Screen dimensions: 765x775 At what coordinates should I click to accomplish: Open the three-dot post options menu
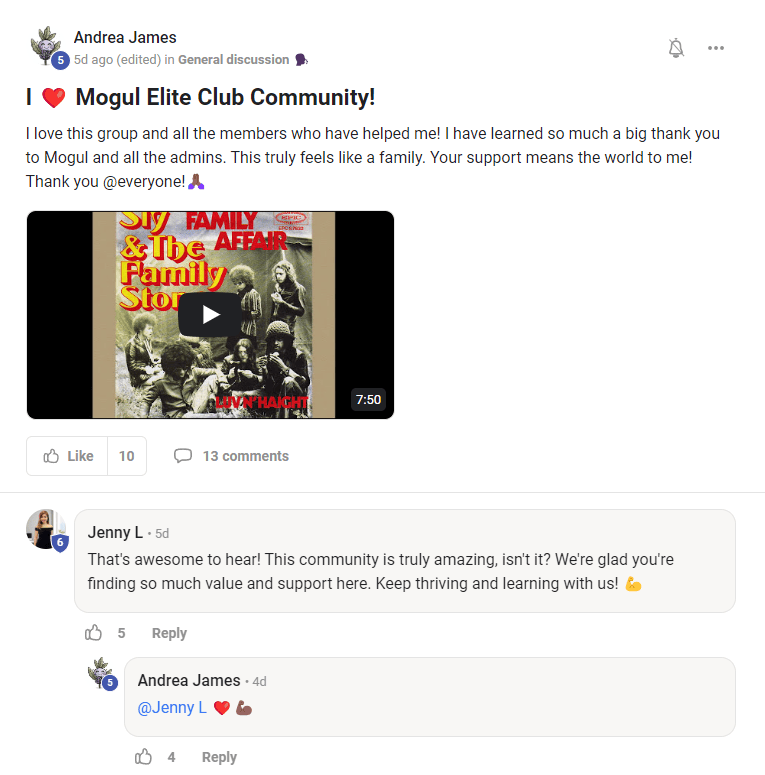point(716,48)
